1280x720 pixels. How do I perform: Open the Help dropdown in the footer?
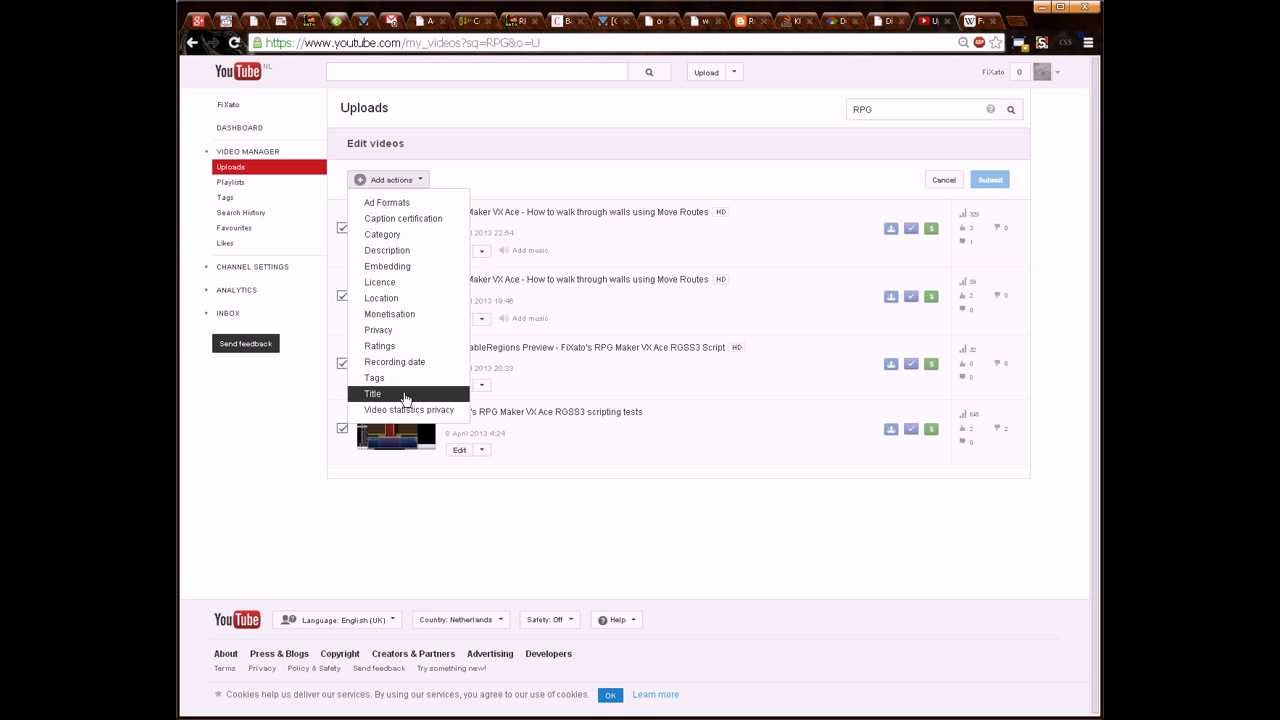(616, 620)
